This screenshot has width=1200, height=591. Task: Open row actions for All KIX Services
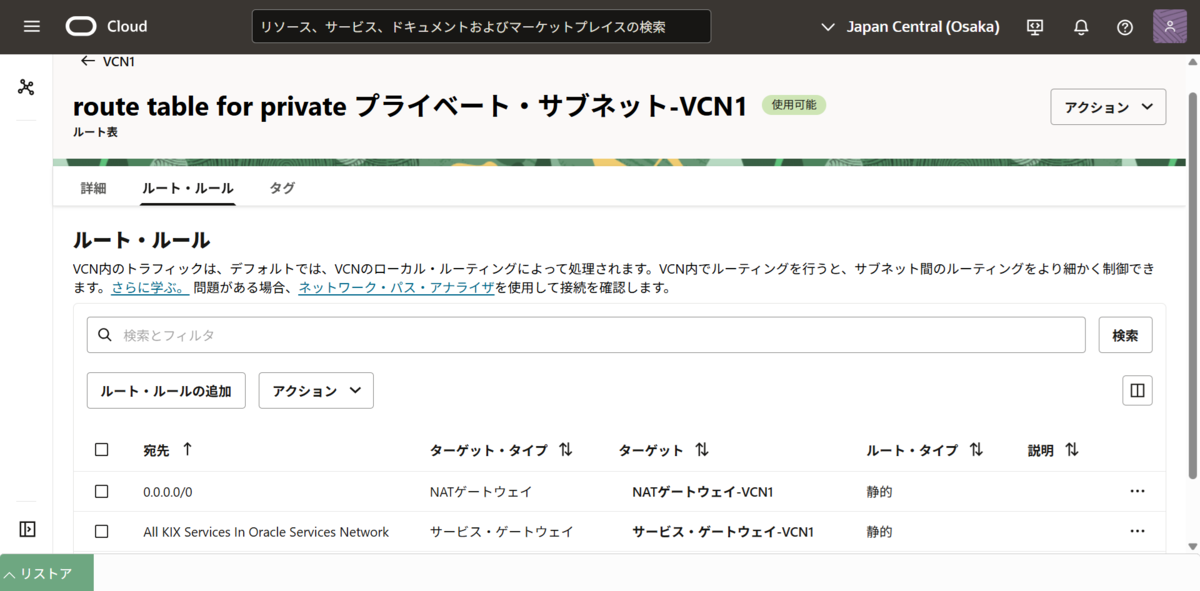[1137, 531]
